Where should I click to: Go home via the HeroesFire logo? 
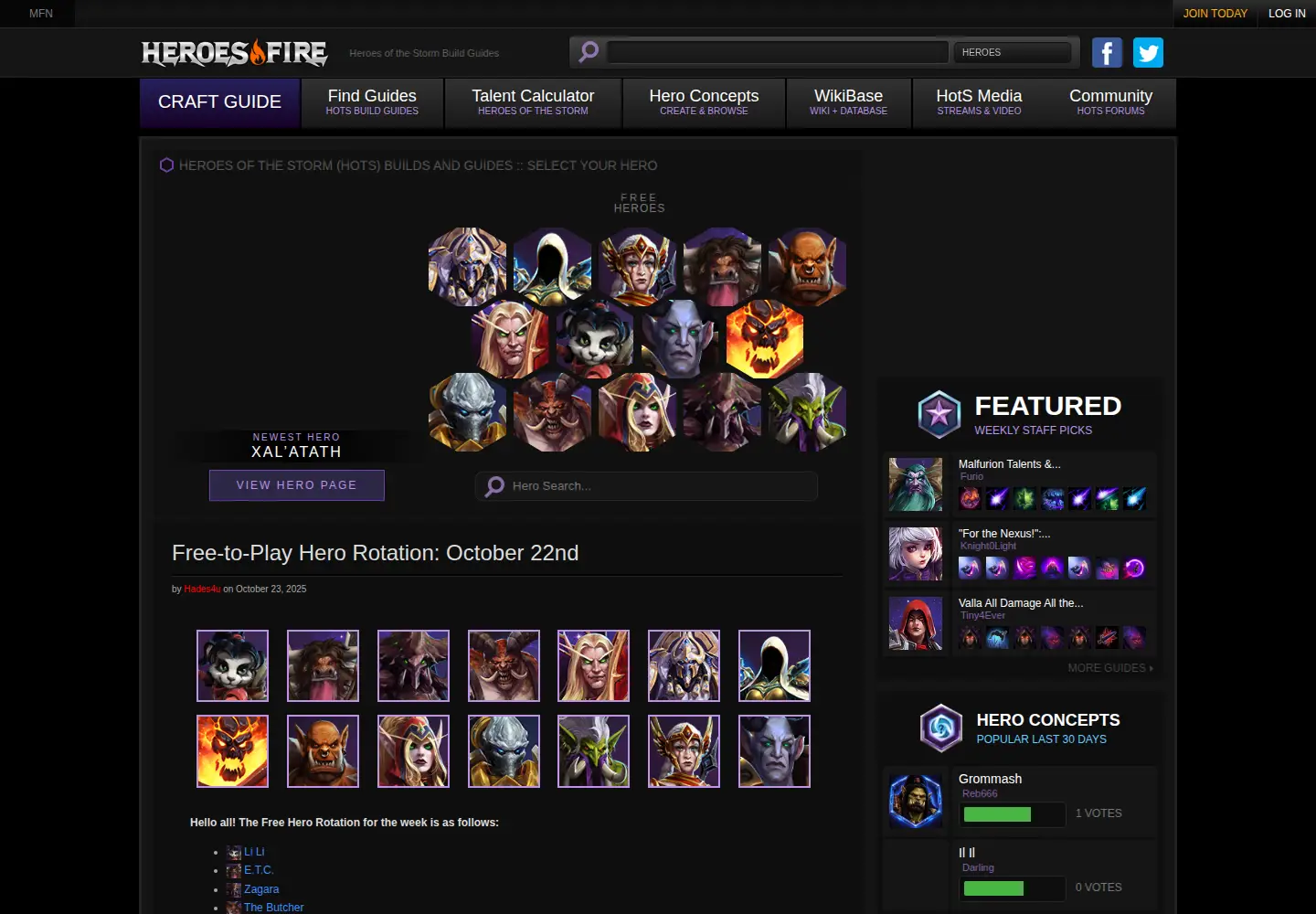point(234,53)
